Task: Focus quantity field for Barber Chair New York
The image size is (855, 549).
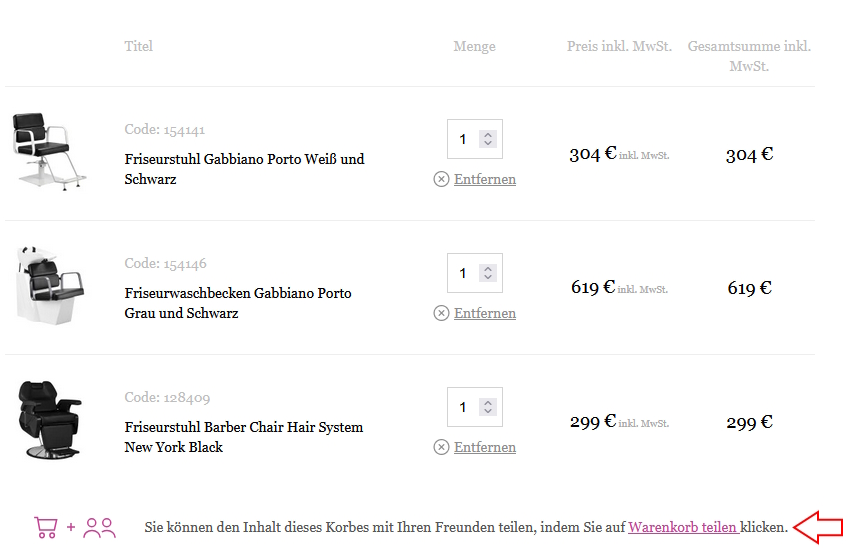Action: [x=464, y=407]
